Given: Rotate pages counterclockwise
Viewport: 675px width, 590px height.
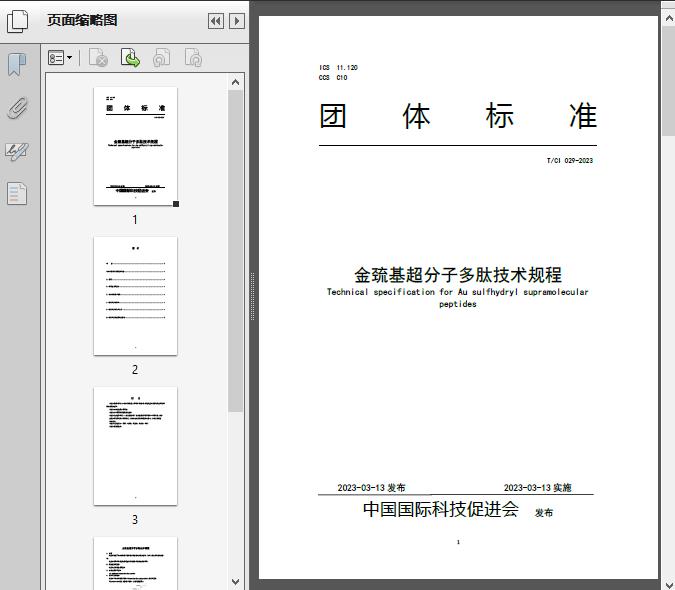Looking at the screenshot, I should tap(162, 59).
